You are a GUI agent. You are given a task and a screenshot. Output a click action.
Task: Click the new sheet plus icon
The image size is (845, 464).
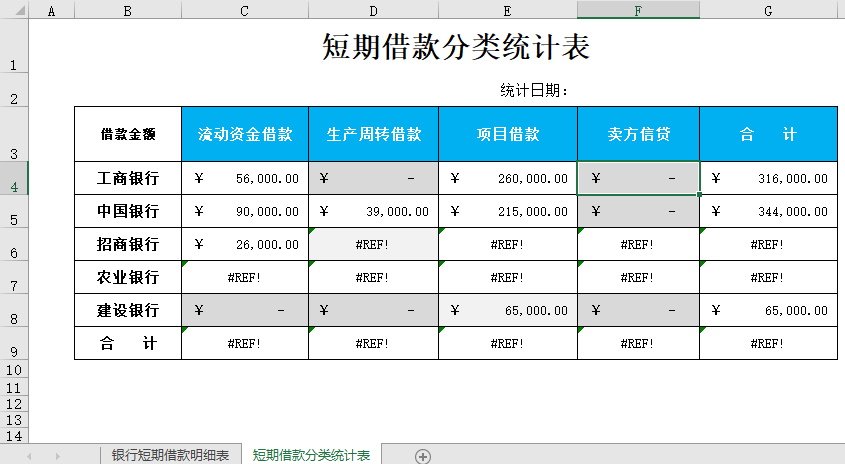point(423,456)
